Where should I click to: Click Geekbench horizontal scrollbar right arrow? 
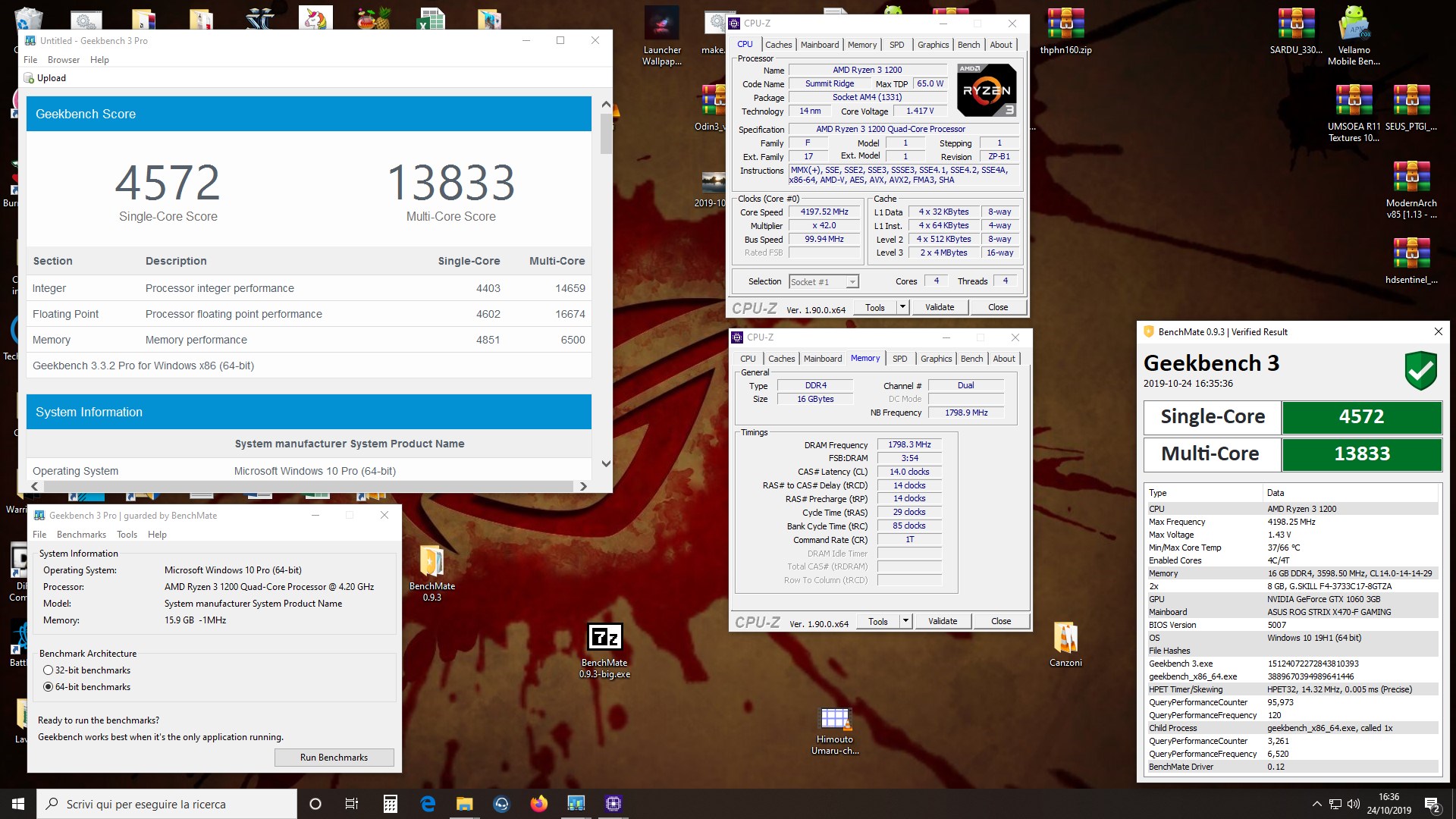[x=583, y=486]
